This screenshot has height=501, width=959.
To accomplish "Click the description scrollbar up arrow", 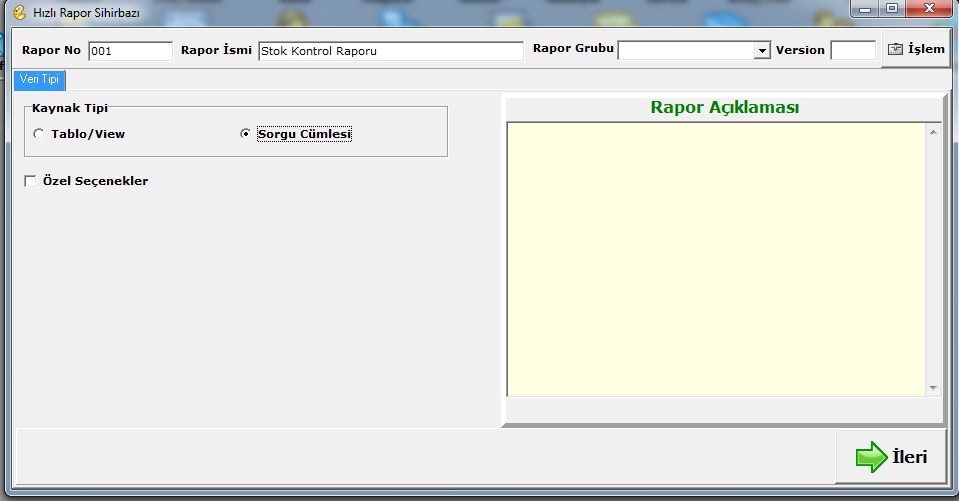I will point(933,132).
